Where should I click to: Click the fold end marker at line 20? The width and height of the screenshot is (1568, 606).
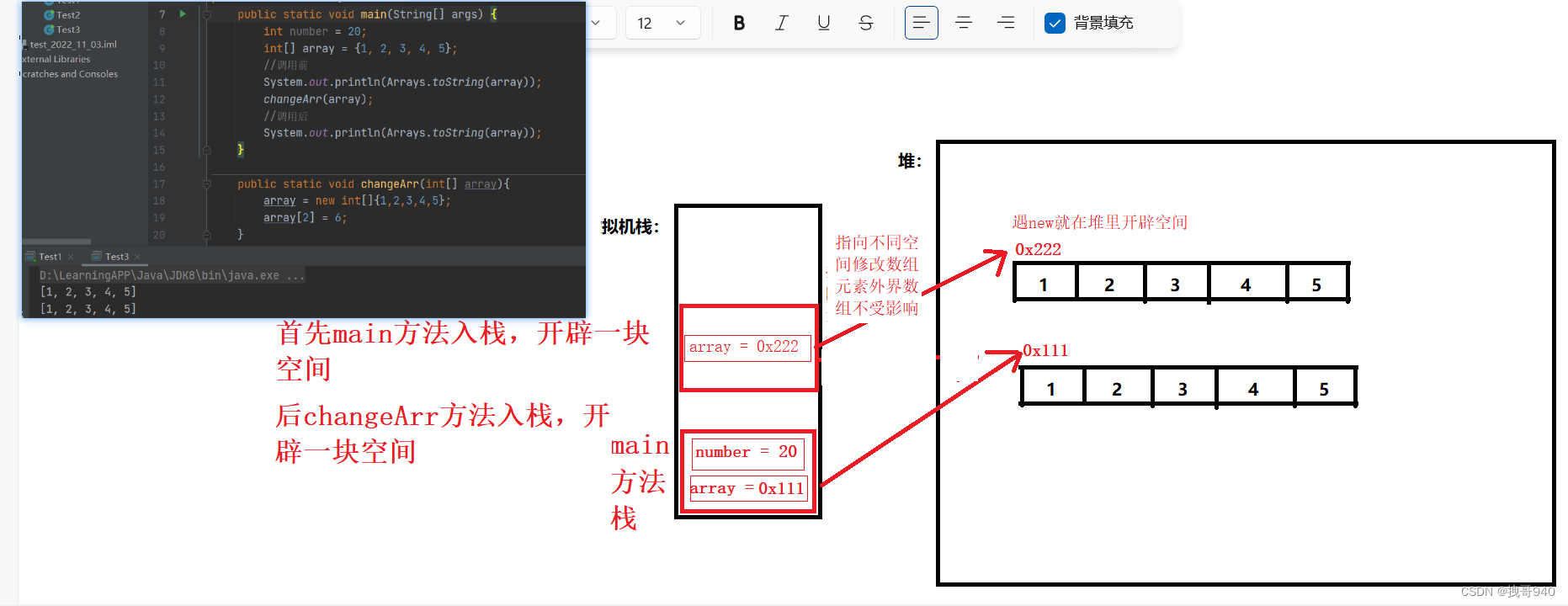point(206,235)
